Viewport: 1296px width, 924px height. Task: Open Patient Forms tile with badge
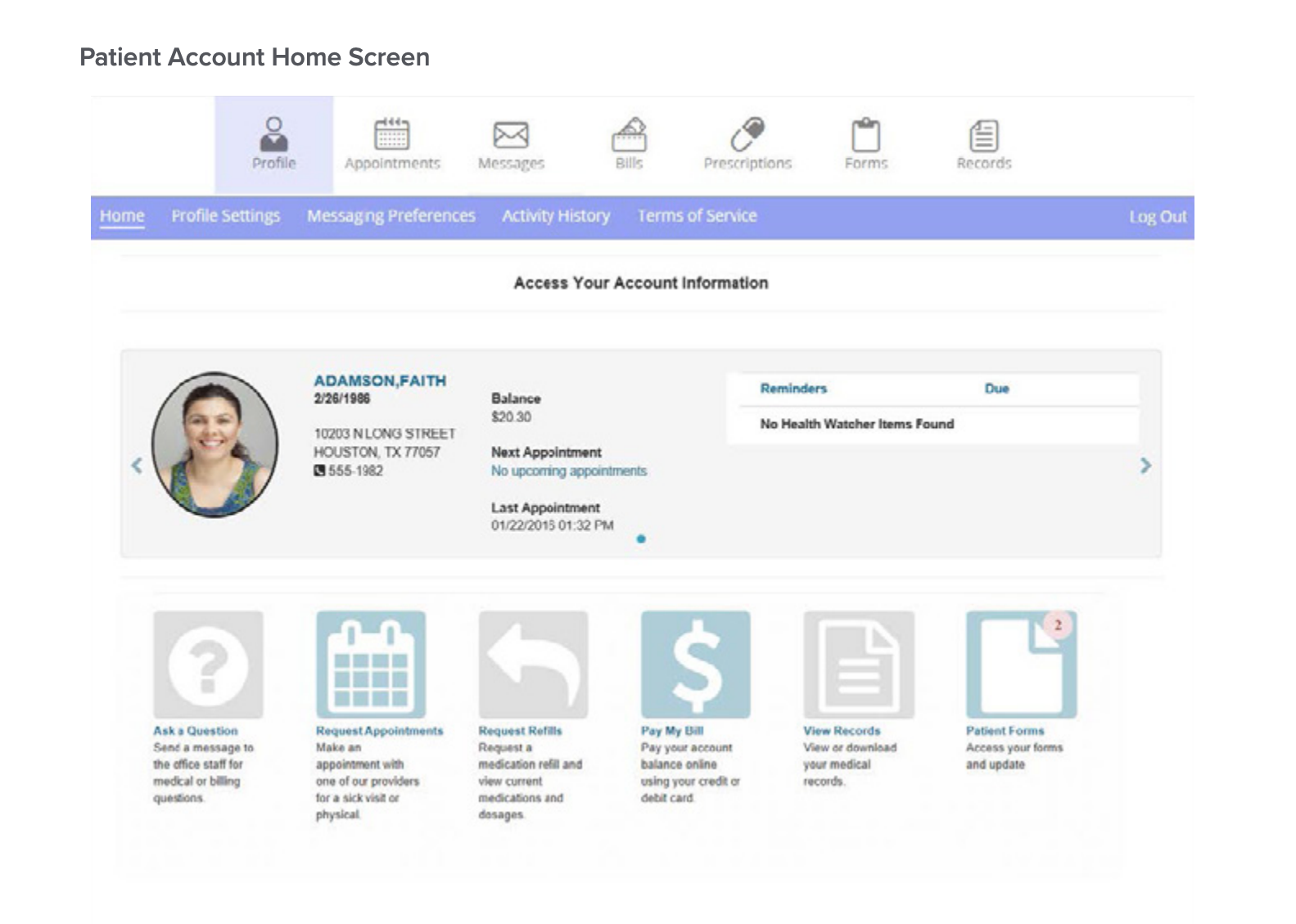[x=1021, y=665]
